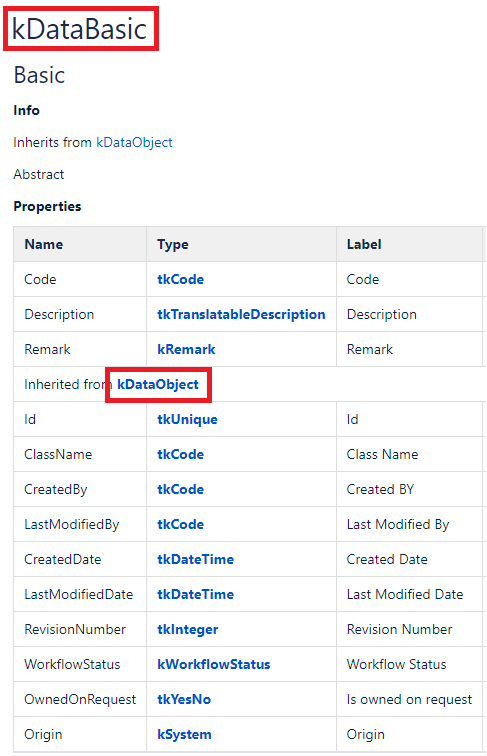487x756 pixels.
Task: Open the kSystem type link
Action: tap(184, 735)
